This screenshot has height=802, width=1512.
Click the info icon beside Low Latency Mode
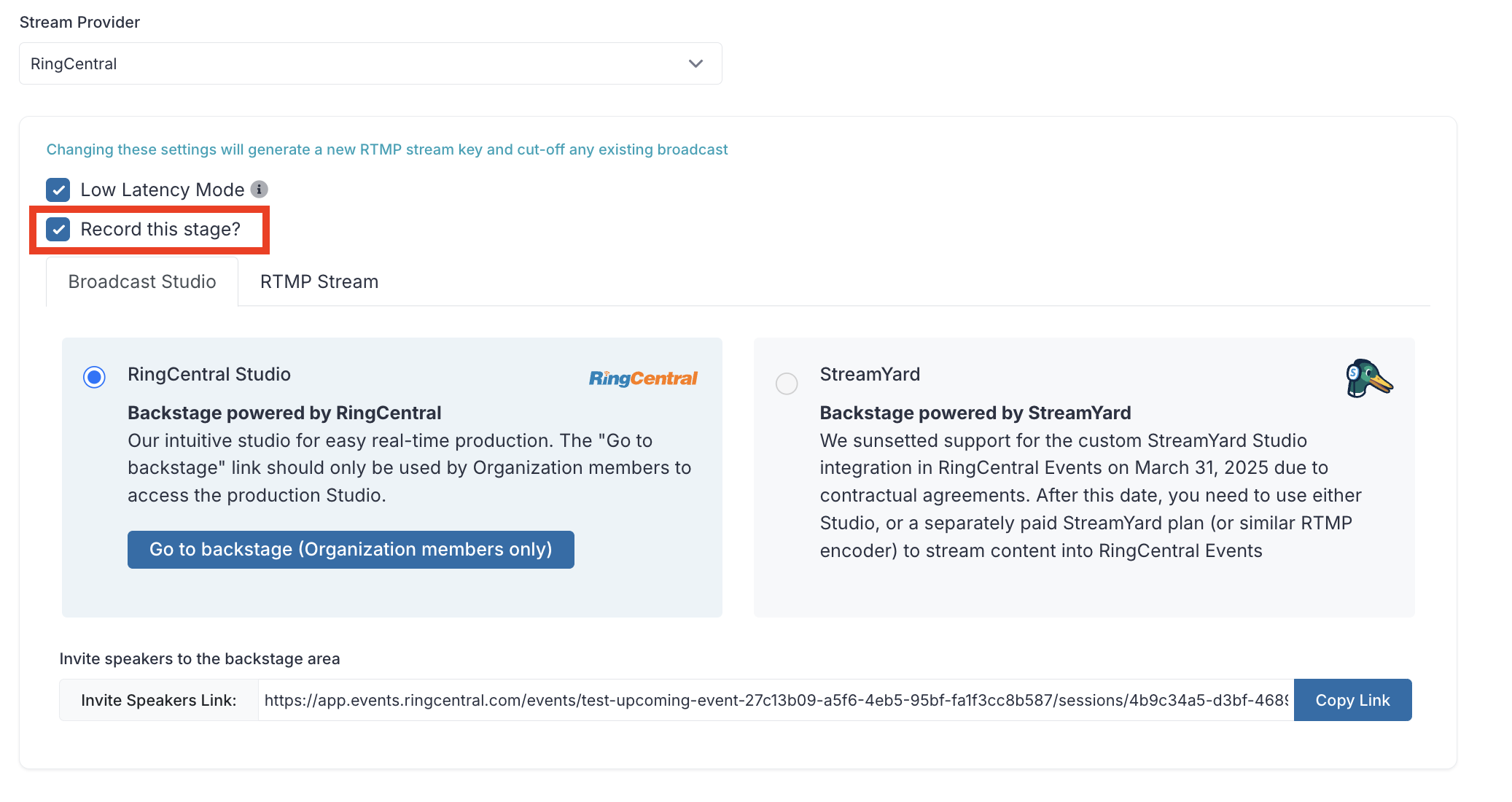[x=259, y=190]
